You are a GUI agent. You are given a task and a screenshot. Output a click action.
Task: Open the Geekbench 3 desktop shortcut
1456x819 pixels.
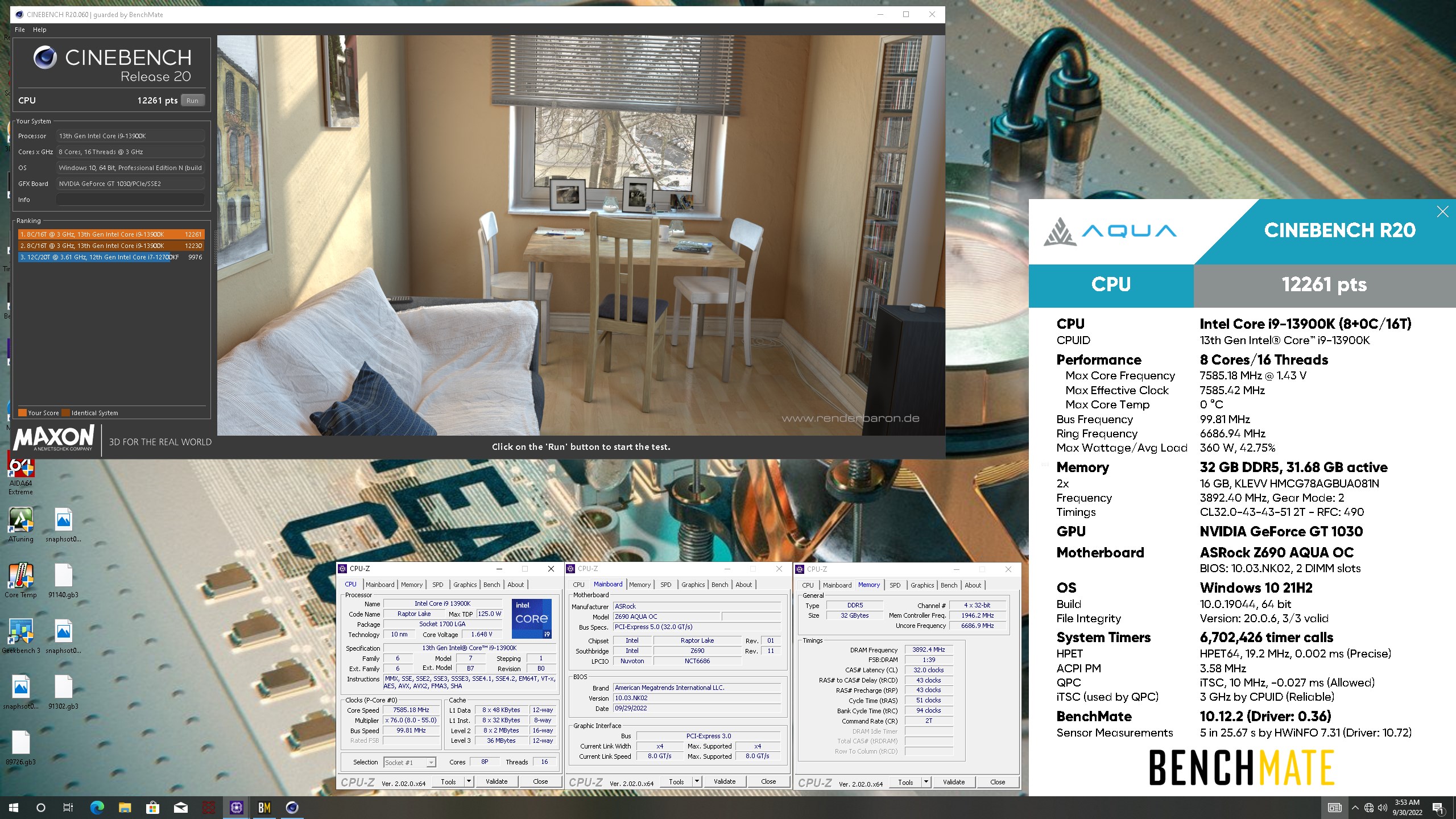click(20, 636)
